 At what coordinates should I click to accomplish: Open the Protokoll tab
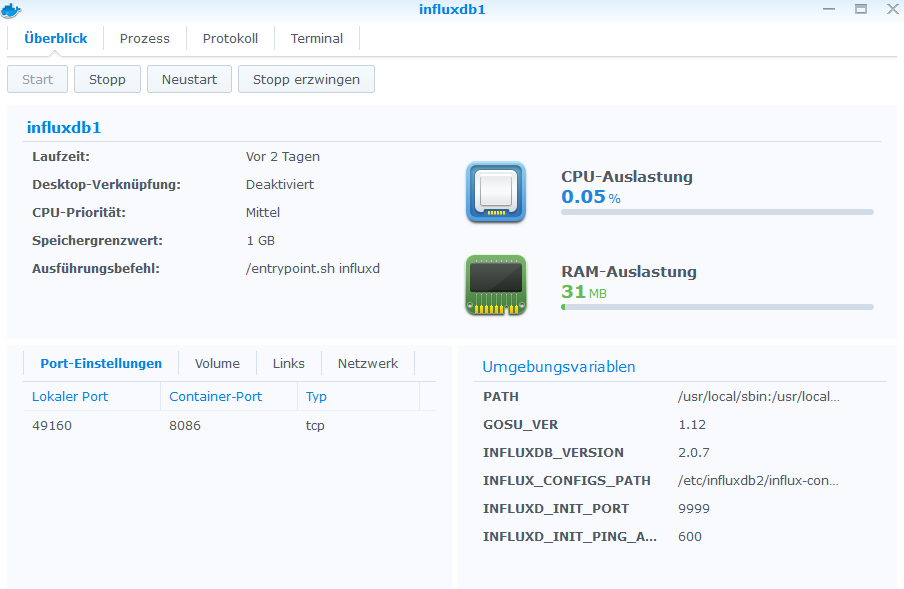point(230,39)
